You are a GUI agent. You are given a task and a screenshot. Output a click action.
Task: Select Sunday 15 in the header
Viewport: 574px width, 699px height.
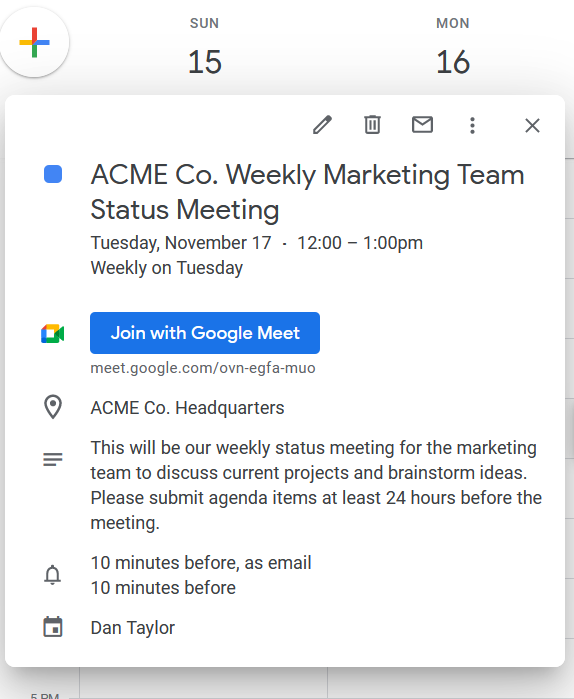[205, 47]
